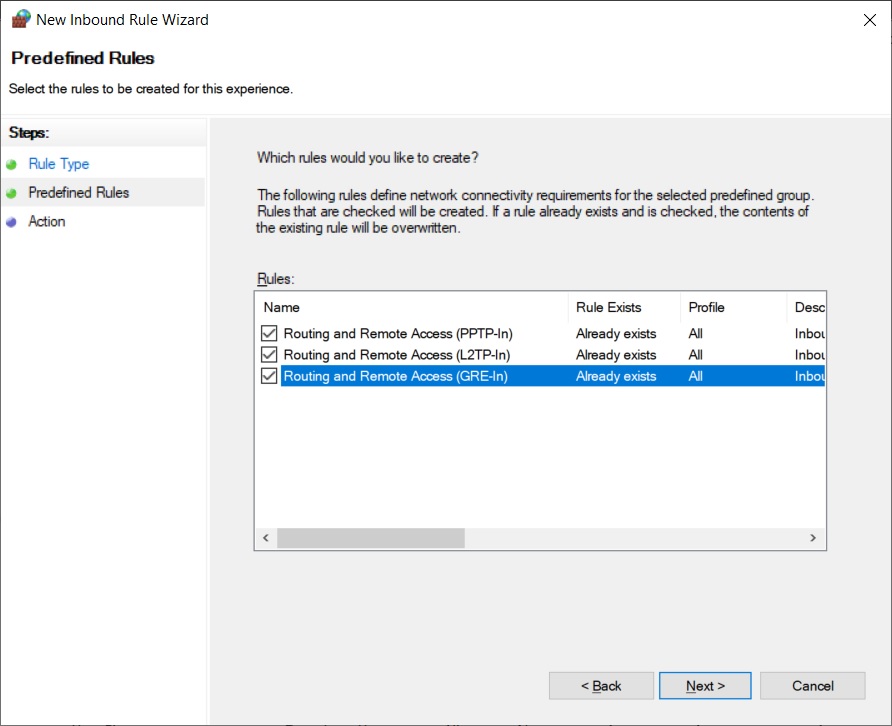
Task: Click the scroll right arrow of rules list
Action: click(x=813, y=538)
